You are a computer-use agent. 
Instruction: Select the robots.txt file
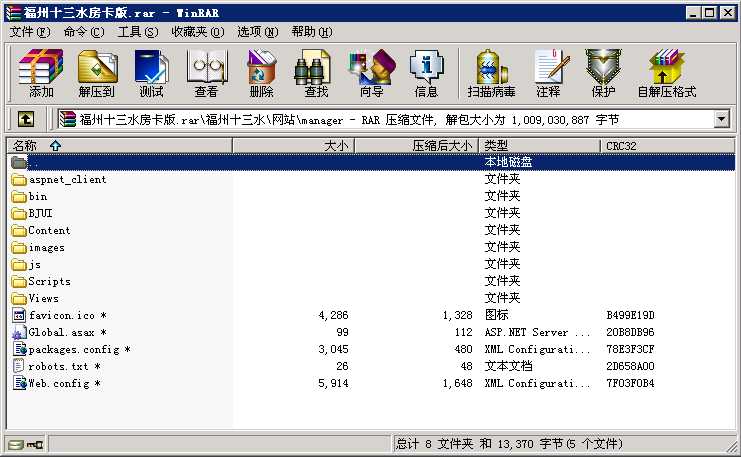click(x=56, y=367)
